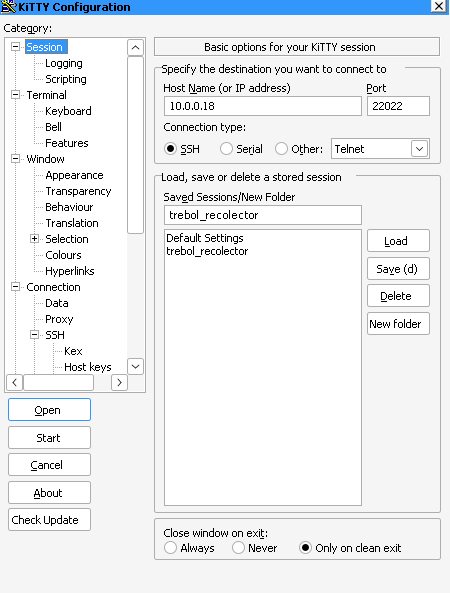The height and width of the screenshot is (593, 450).
Task: Select the Selection category
Action: (x=67, y=239)
